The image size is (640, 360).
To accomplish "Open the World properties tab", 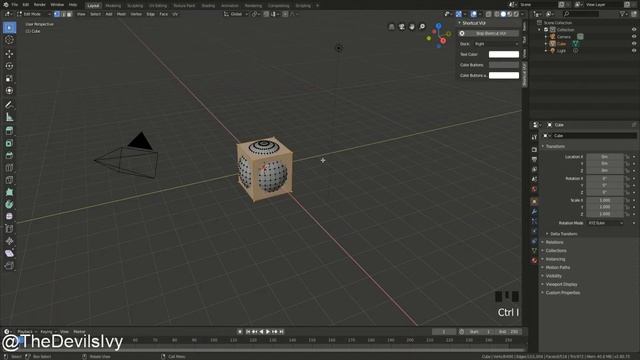I will click(534, 189).
